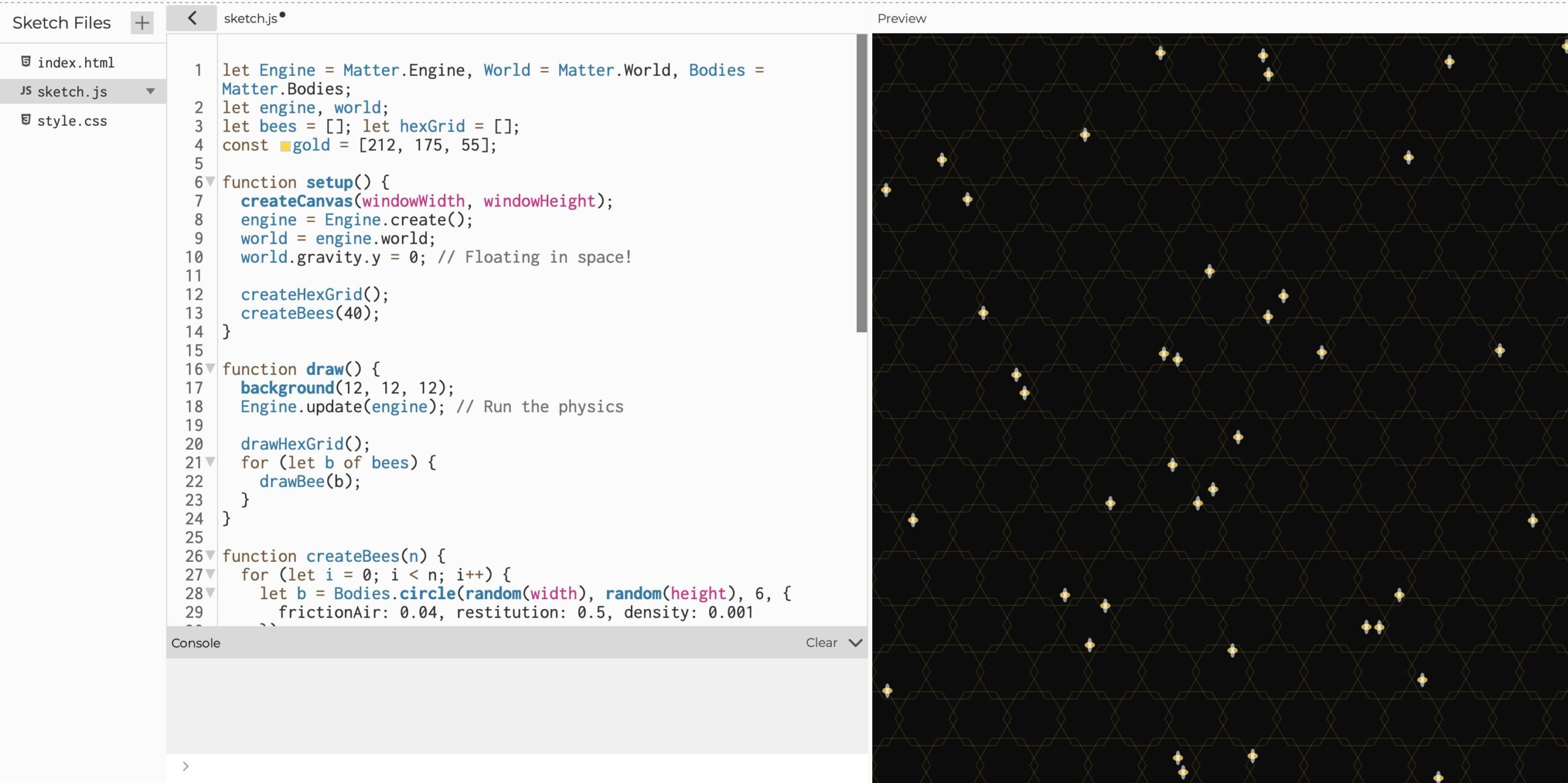Select the sketch.js editor tab title
Viewport: 1568px width, 783px height.
250,18
